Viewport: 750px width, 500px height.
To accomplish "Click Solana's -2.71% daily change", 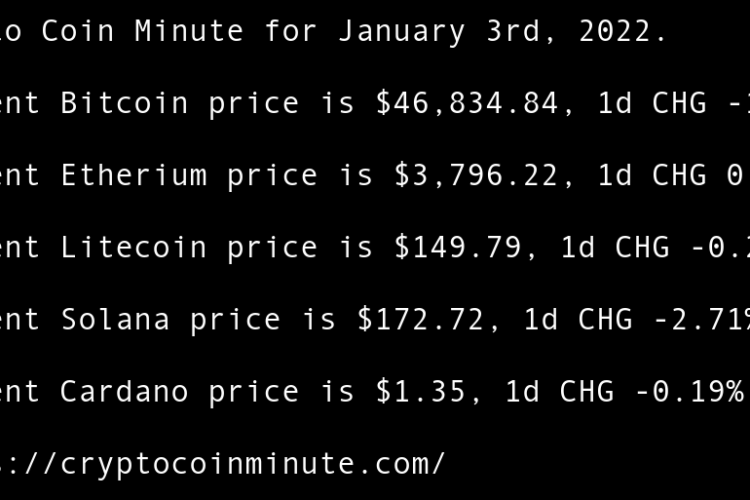I will click(x=700, y=319).
